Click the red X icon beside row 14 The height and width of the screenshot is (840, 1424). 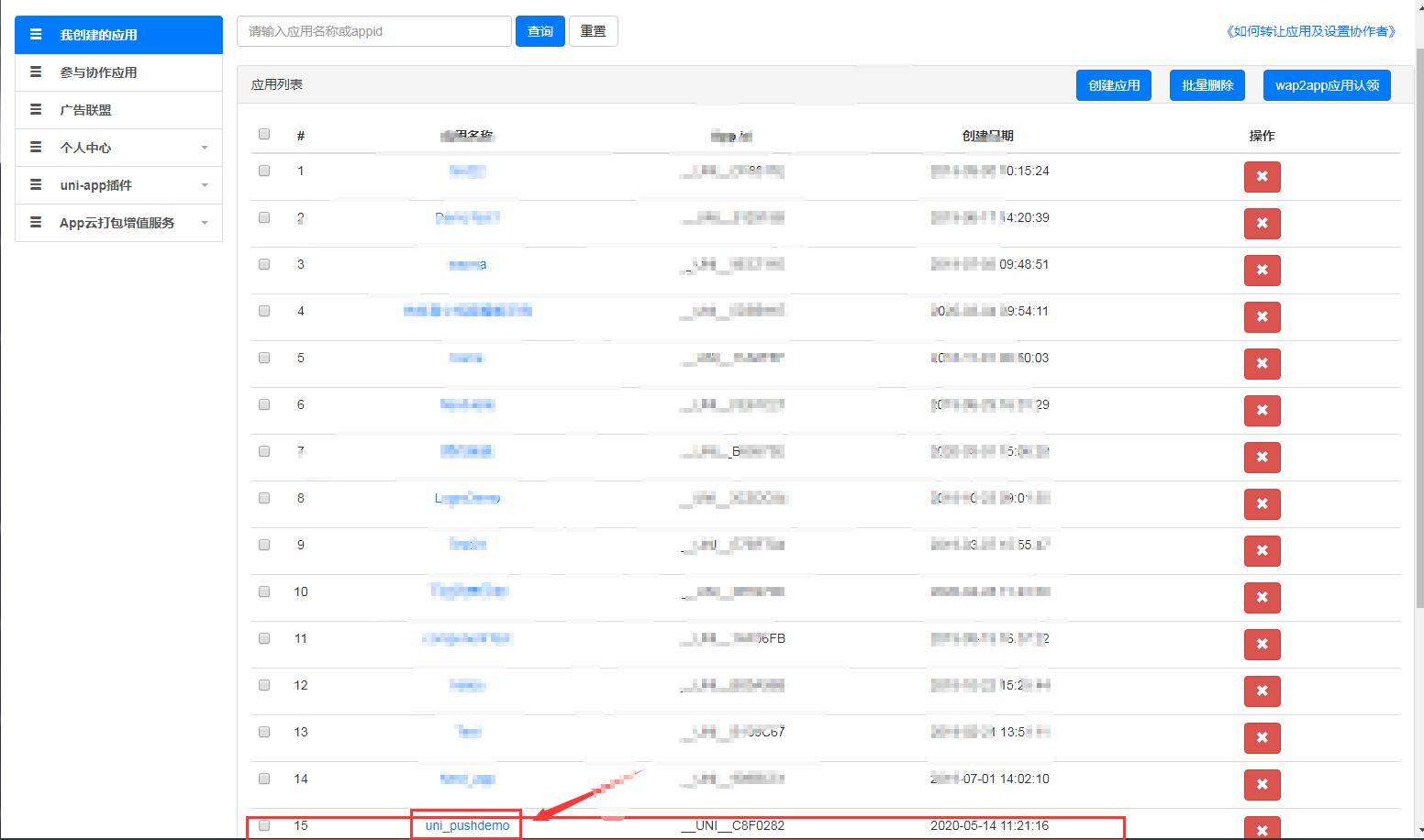tap(1263, 785)
